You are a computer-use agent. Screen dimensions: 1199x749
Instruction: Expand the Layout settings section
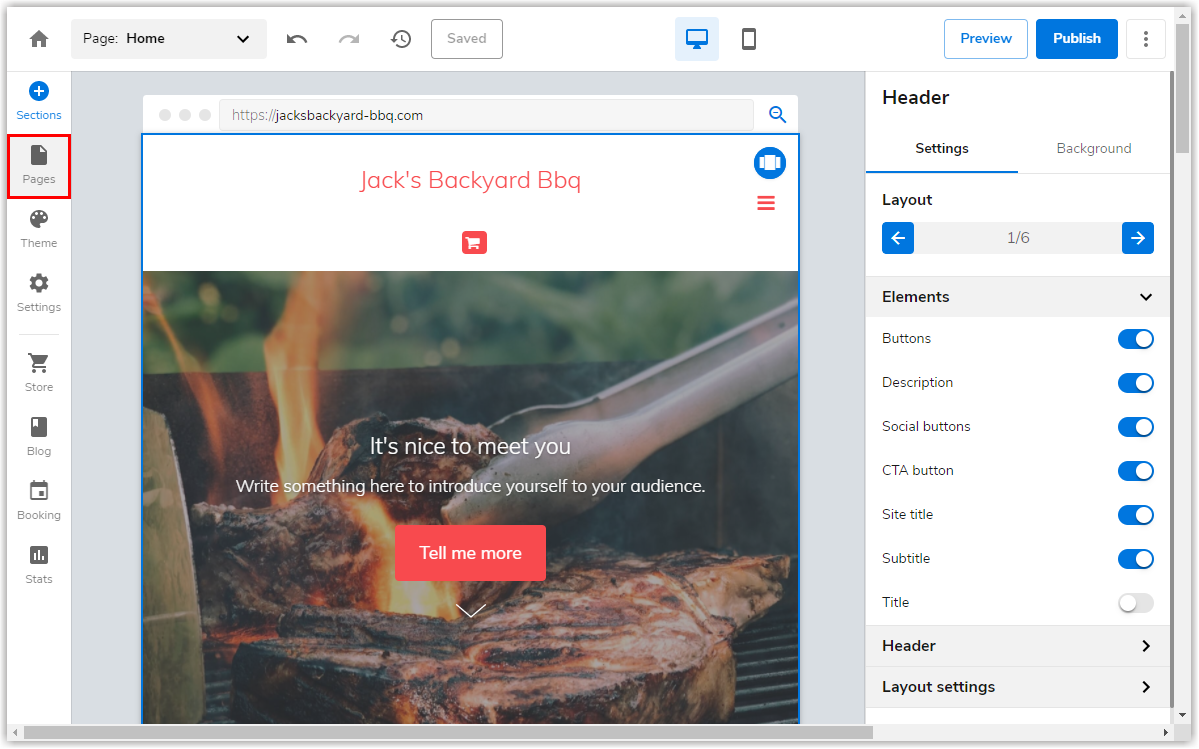click(1017, 687)
